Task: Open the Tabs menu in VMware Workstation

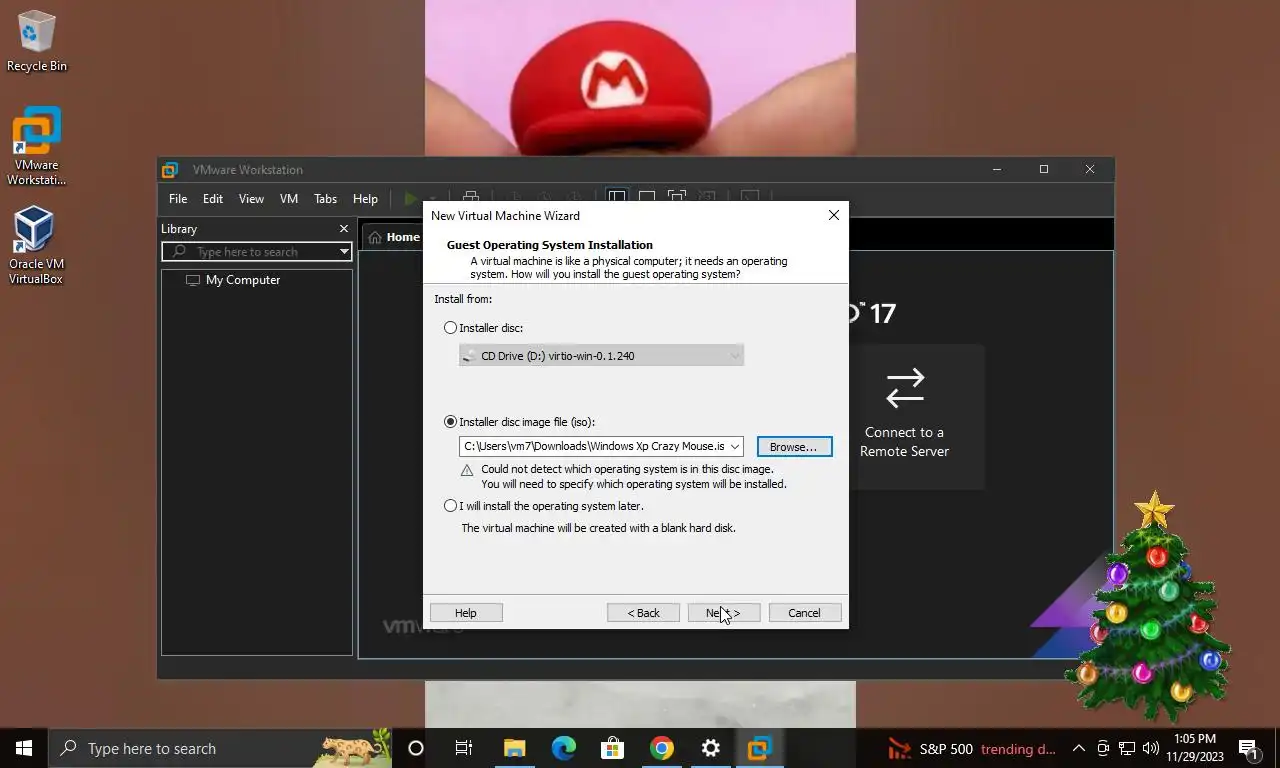Action: (326, 199)
